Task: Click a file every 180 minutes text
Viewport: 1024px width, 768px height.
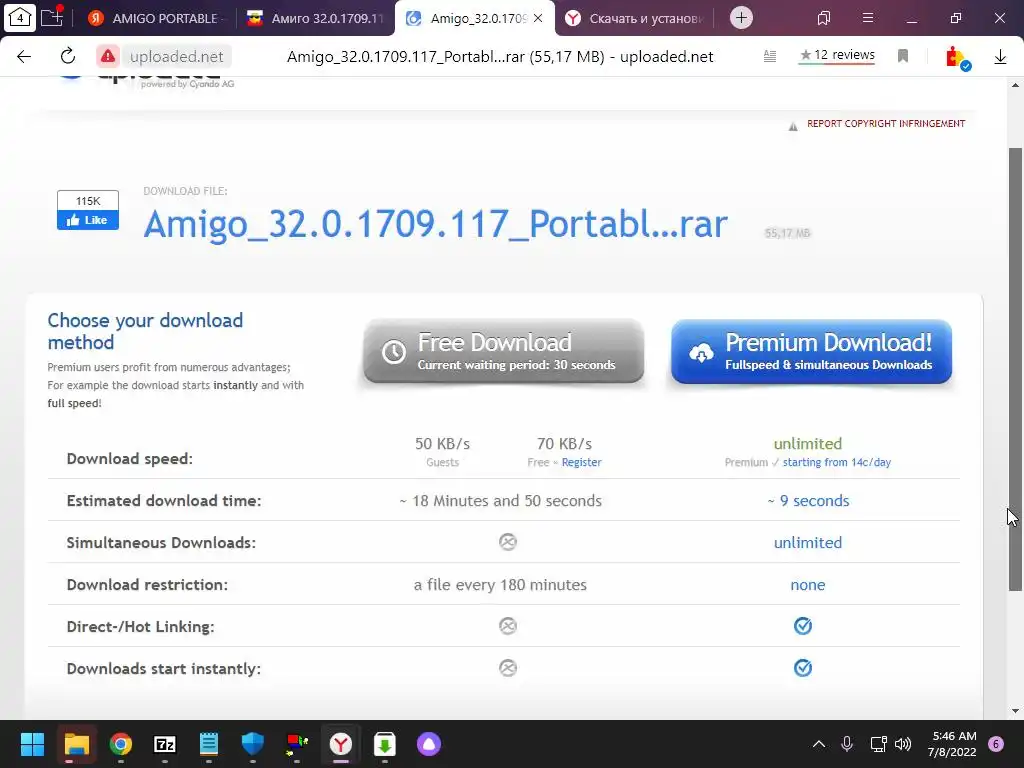Action: click(500, 584)
